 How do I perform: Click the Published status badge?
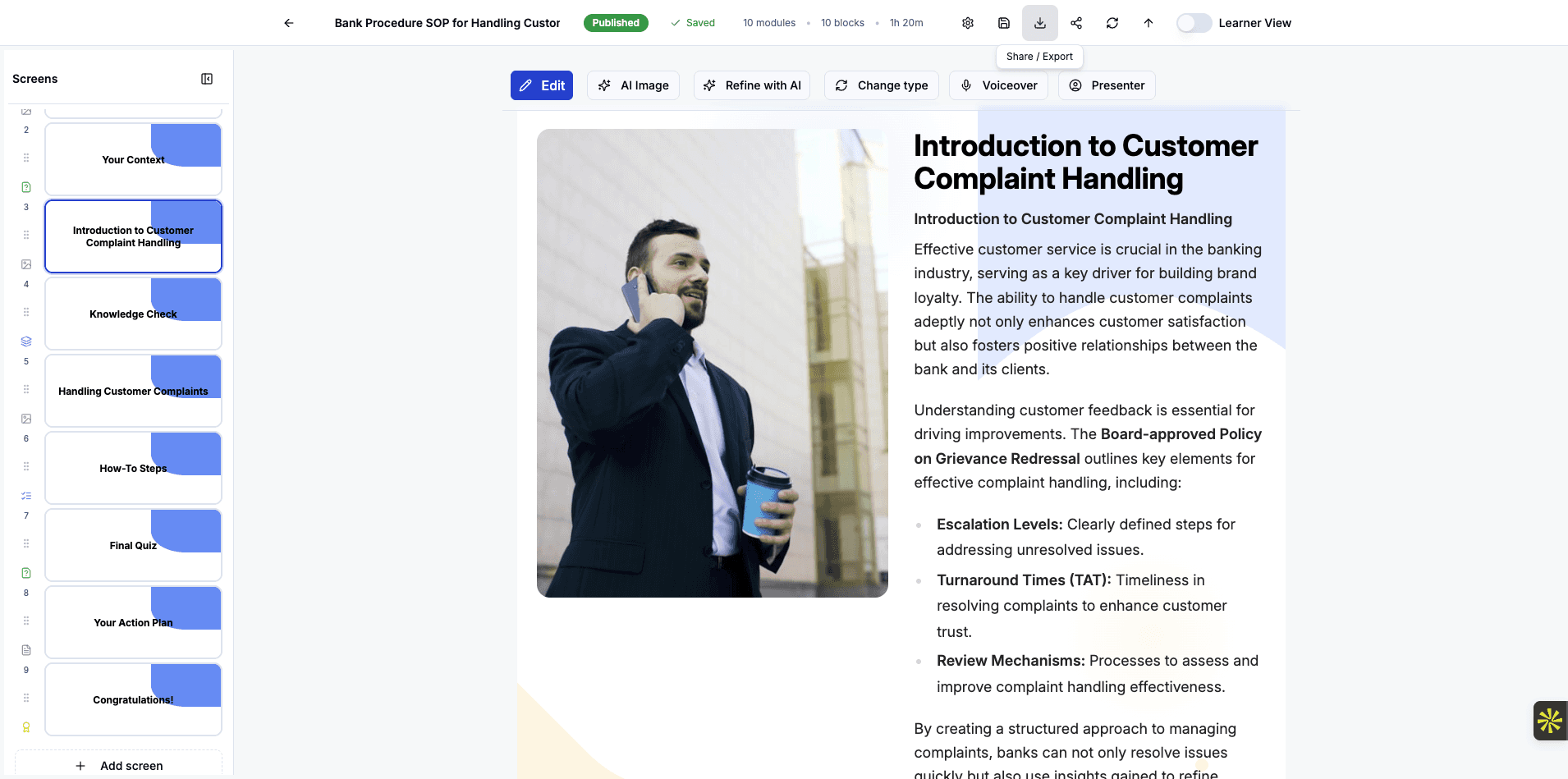(x=616, y=22)
